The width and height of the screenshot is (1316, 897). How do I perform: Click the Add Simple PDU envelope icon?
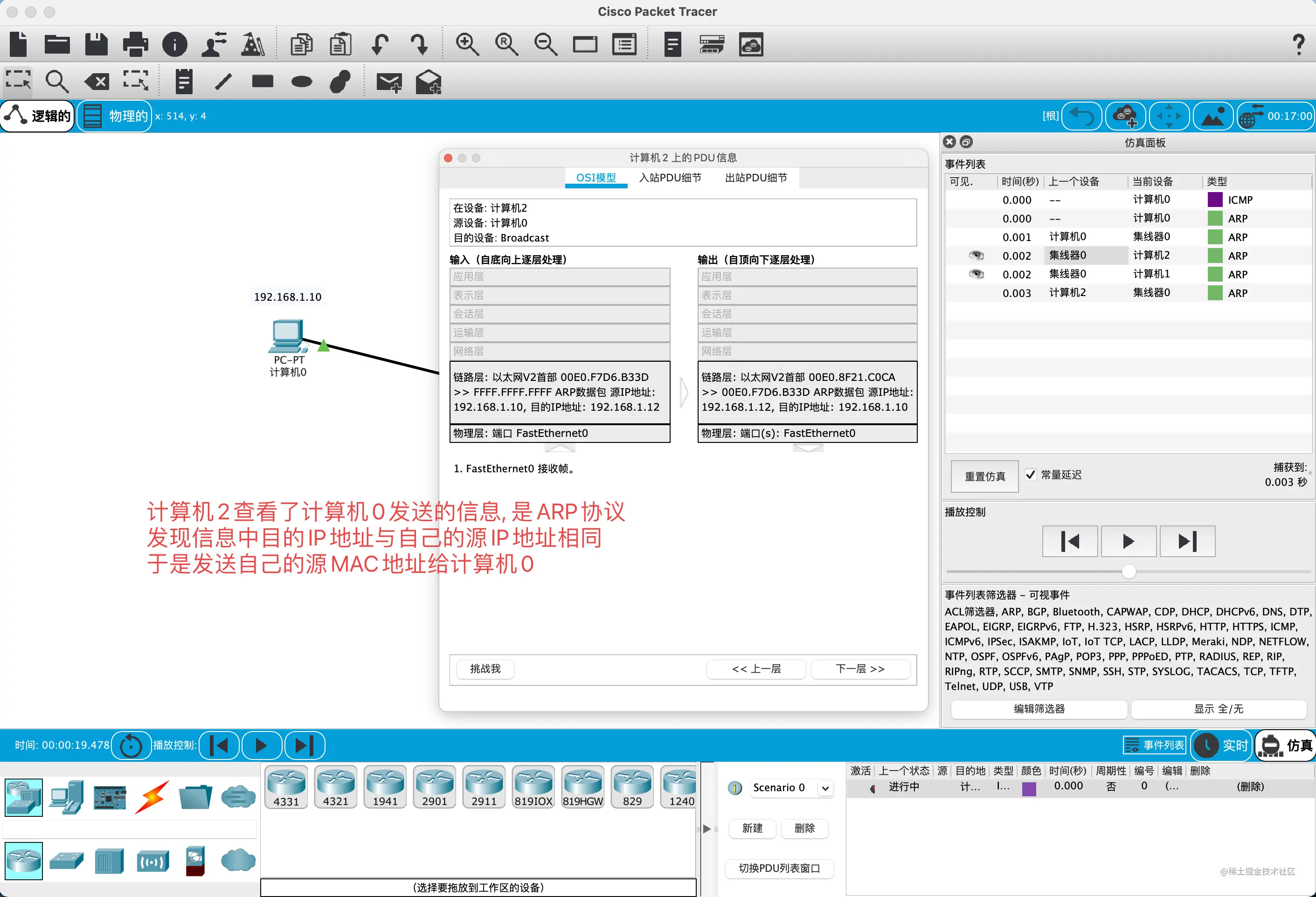click(x=389, y=82)
